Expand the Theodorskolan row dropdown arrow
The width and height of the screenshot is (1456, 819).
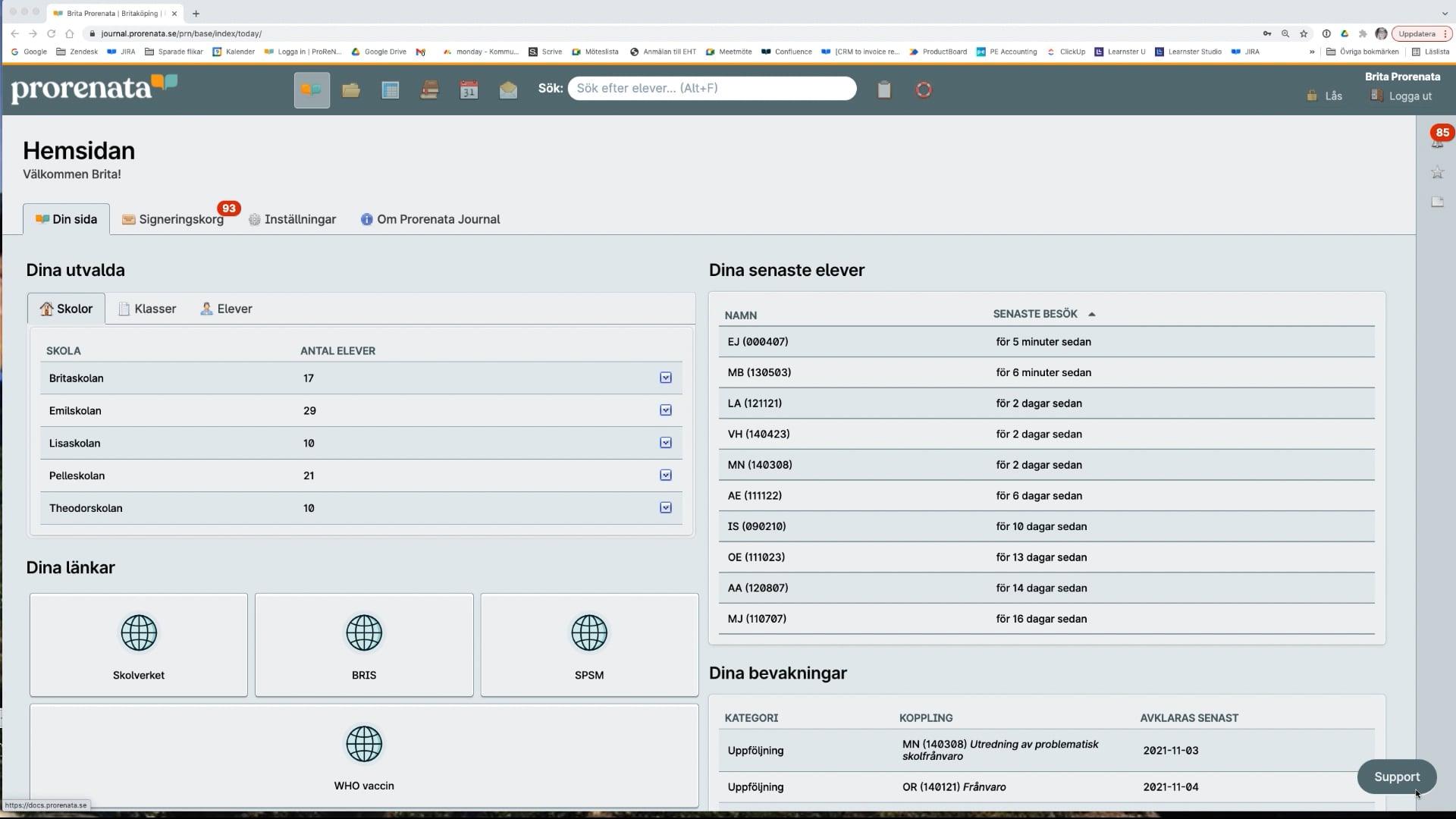(665, 508)
